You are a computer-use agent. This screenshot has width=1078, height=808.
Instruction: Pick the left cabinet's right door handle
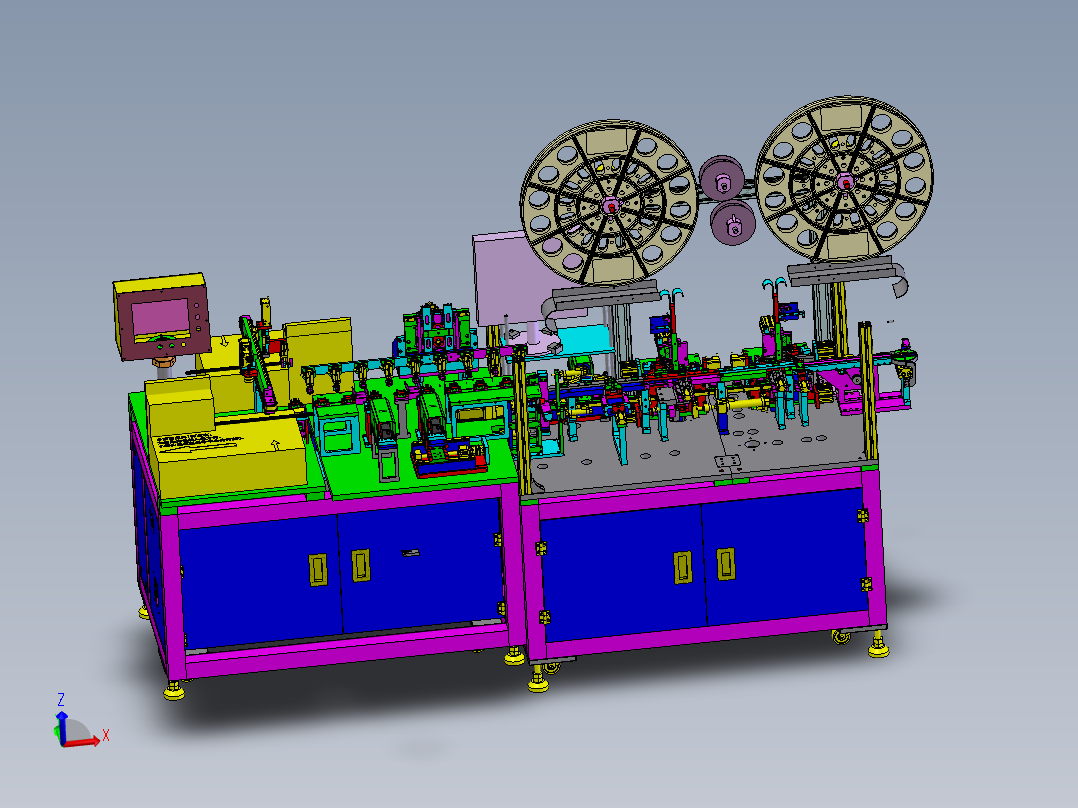coord(361,565)
